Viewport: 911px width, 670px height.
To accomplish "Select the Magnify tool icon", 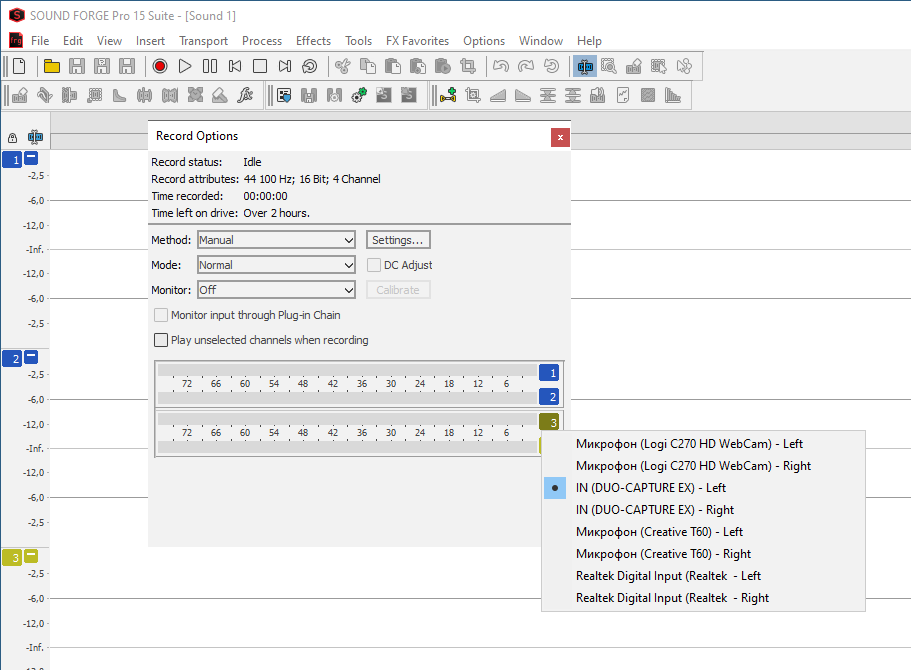I will (609, 66).
